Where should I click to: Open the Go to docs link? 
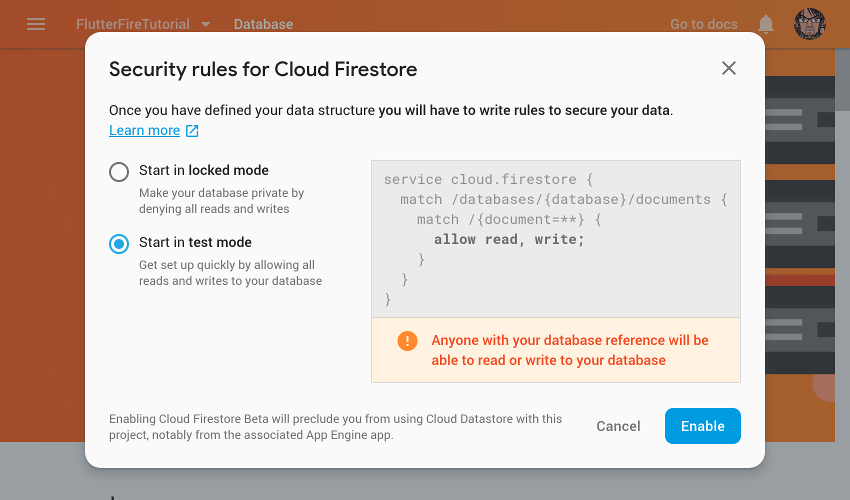coord(704,24)
